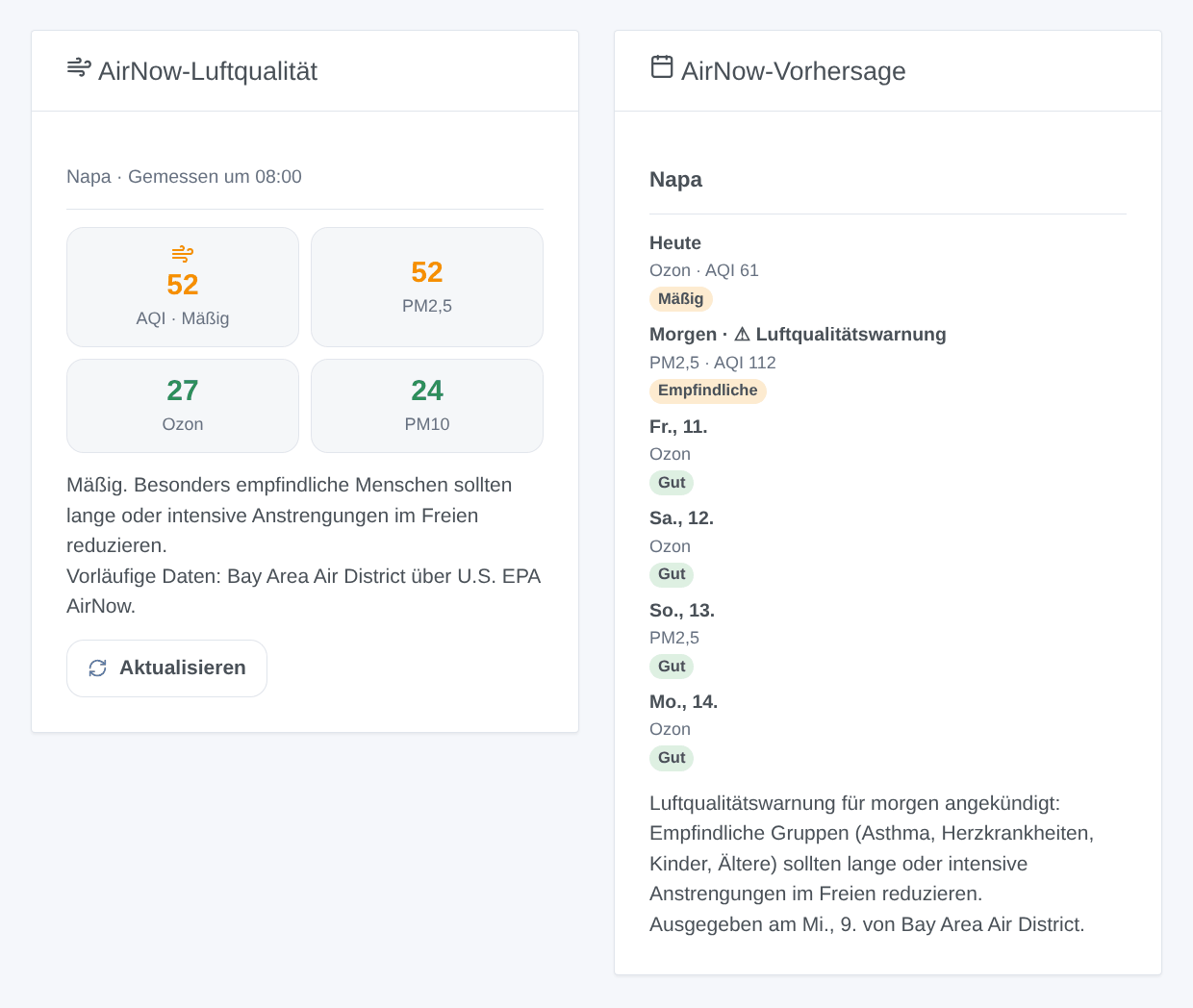Viewport: 1193px width, 1008px height.
Task: Click 'Luftqualitätswarnung für morgen angekündigt' text
Action: (x=854, y=803)
